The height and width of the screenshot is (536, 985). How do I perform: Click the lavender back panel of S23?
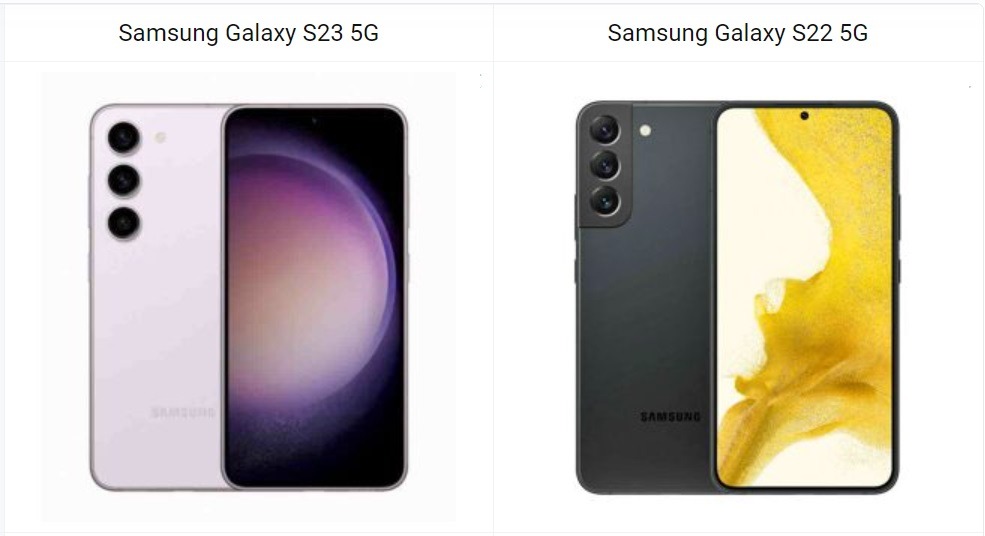pyautogui.click(x=157, y=314)
